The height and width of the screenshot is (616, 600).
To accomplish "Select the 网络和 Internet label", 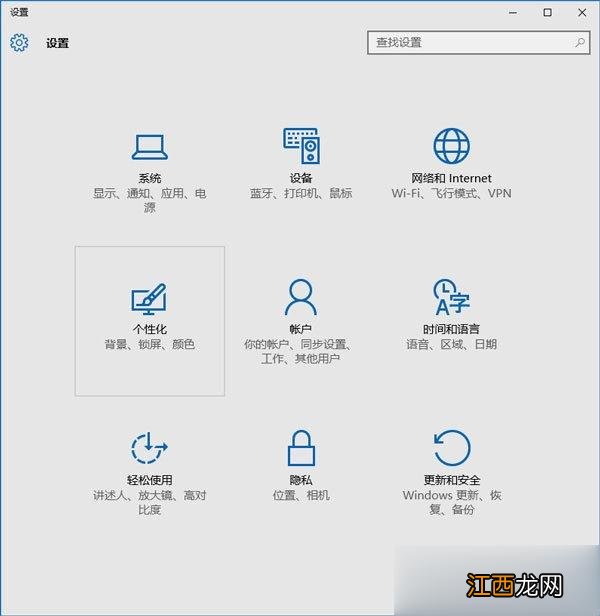I will click(451, 178).
